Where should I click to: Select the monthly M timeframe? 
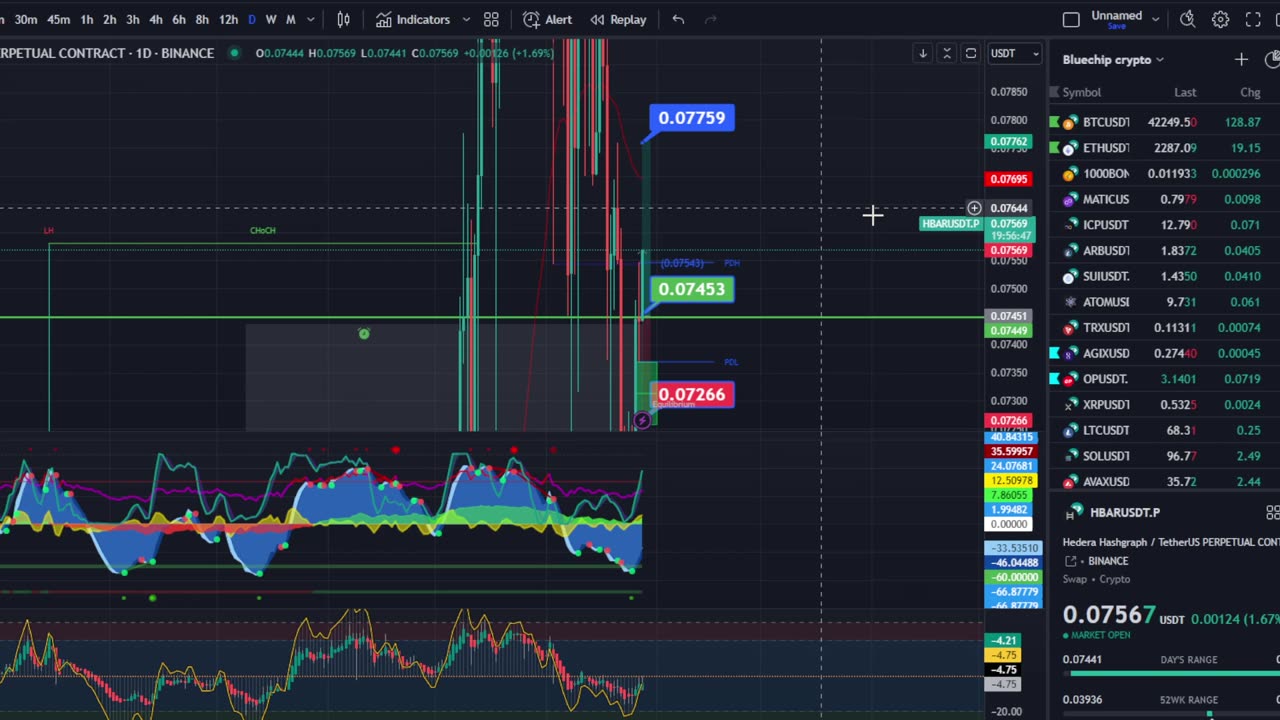pyautogui.click(x=291, y=19)
